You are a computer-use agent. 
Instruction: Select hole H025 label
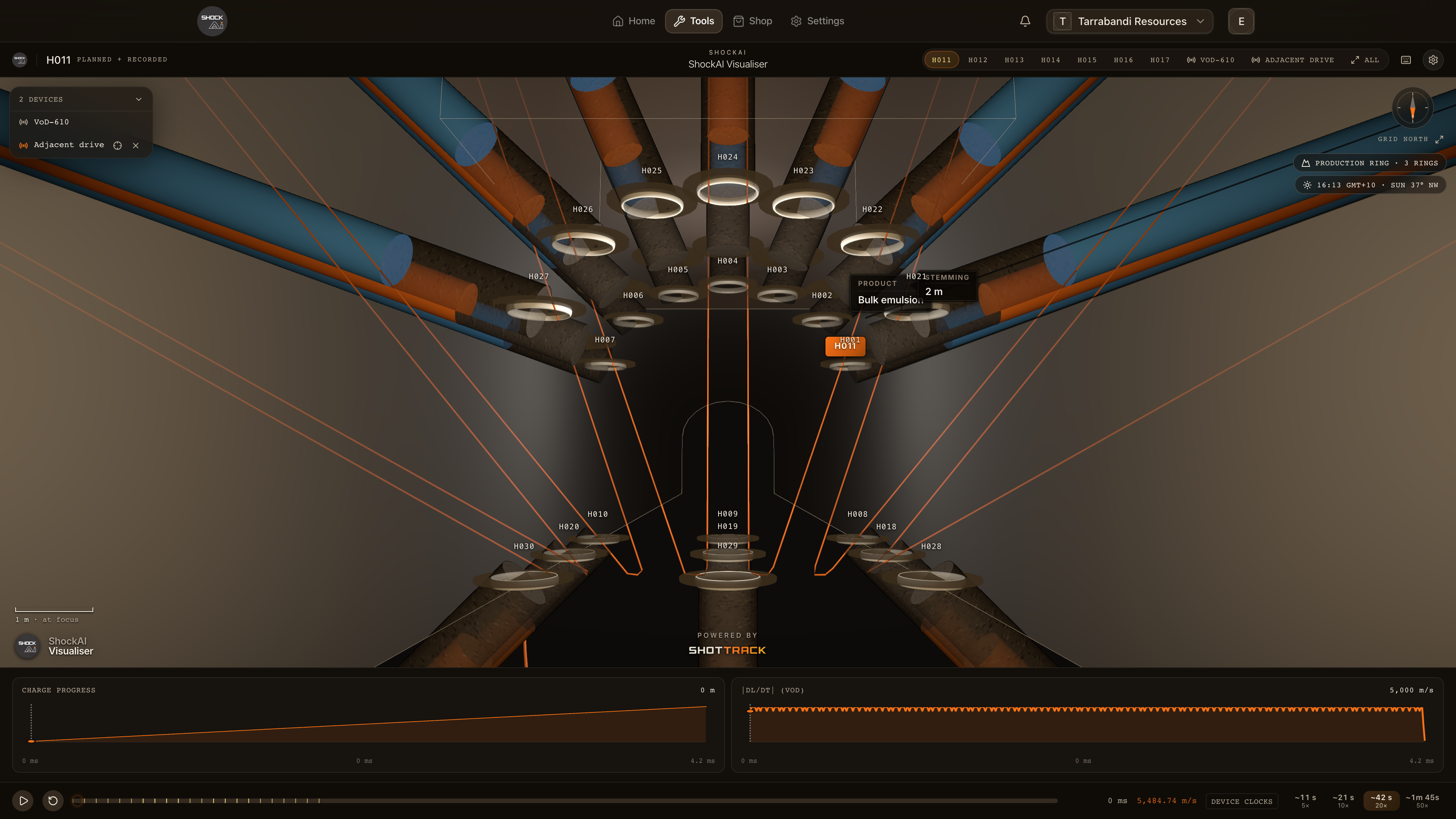(x=652, y=171)
